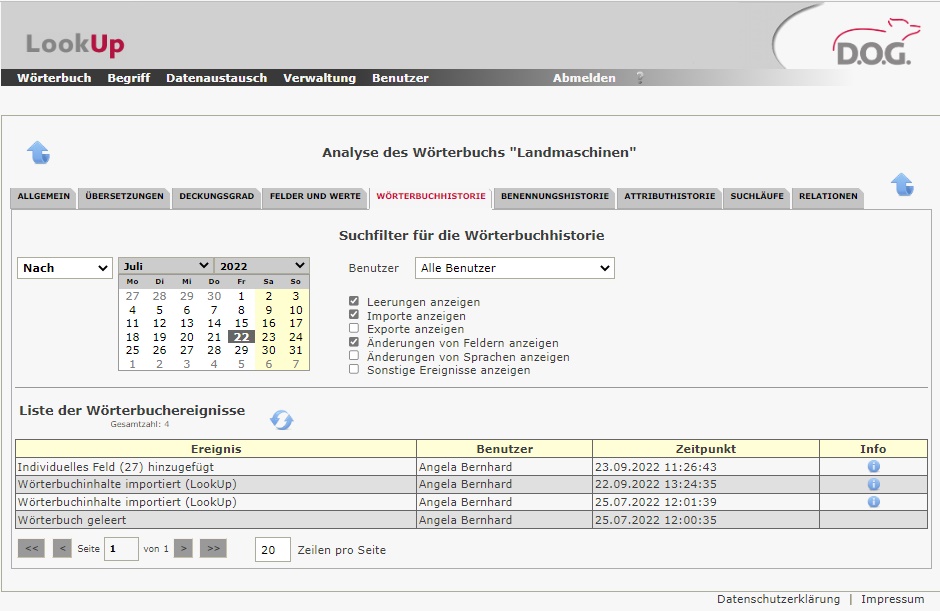940x611 pixels.
Task: Open info for Individuelles Feld (27) event
Action: click(873, 467)
